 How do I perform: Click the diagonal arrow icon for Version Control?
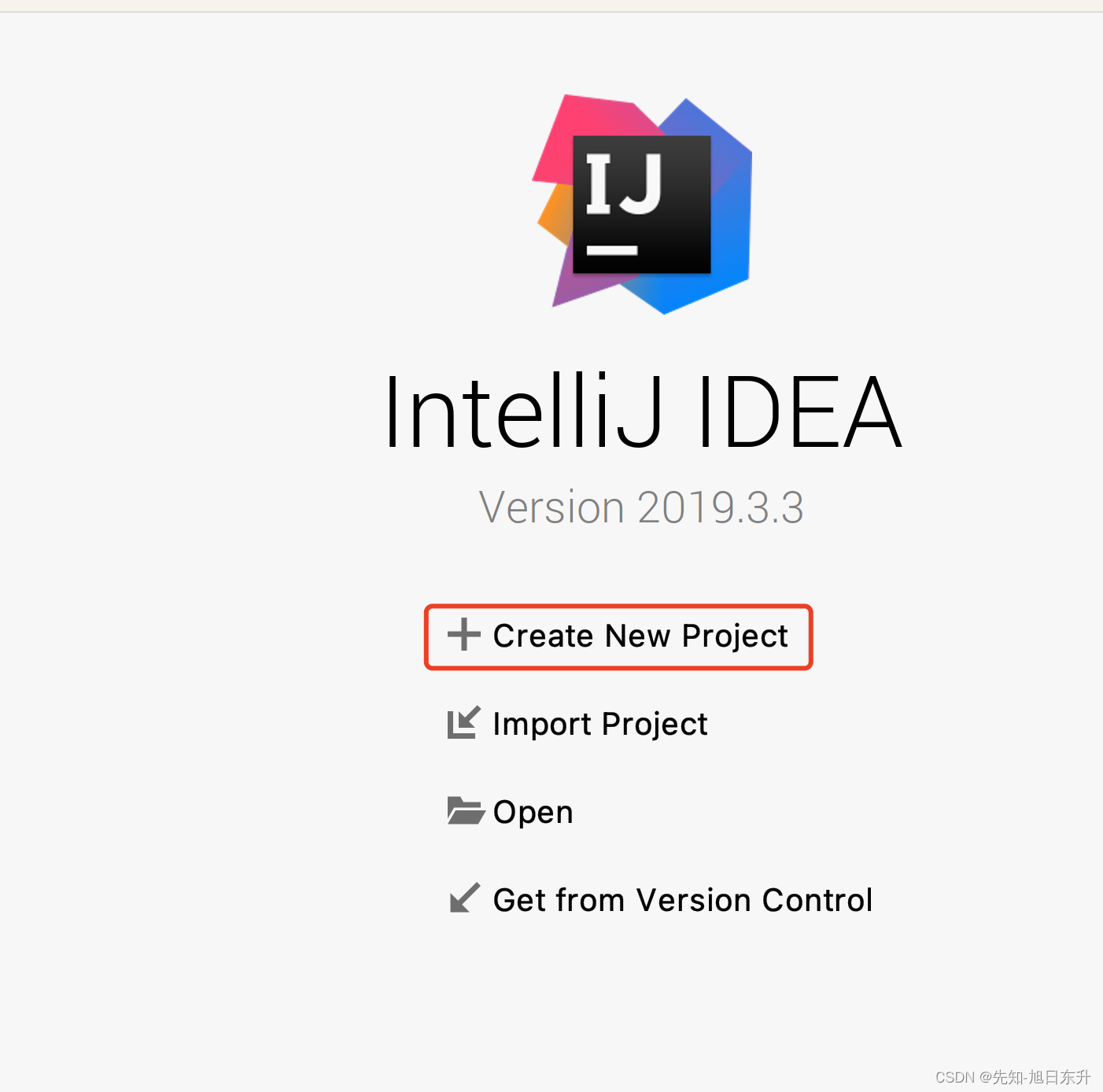[464, 898]
